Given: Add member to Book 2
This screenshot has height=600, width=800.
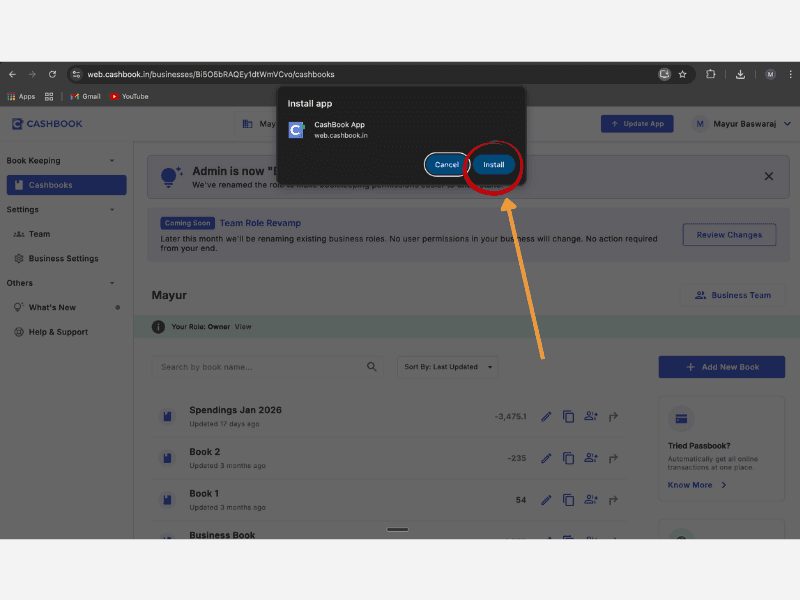Looking at the screenshot, I should 591,458.
